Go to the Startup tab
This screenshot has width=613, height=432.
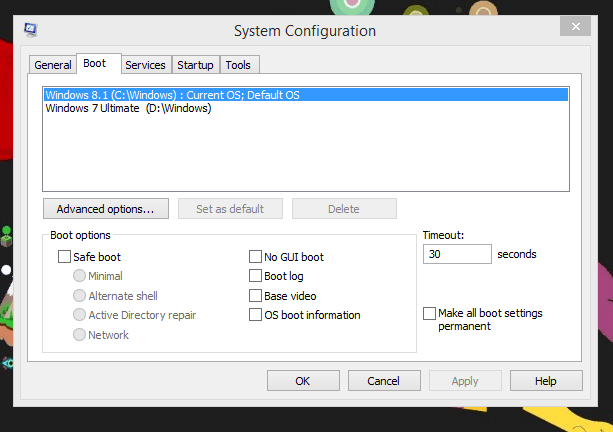pos(195,65)
